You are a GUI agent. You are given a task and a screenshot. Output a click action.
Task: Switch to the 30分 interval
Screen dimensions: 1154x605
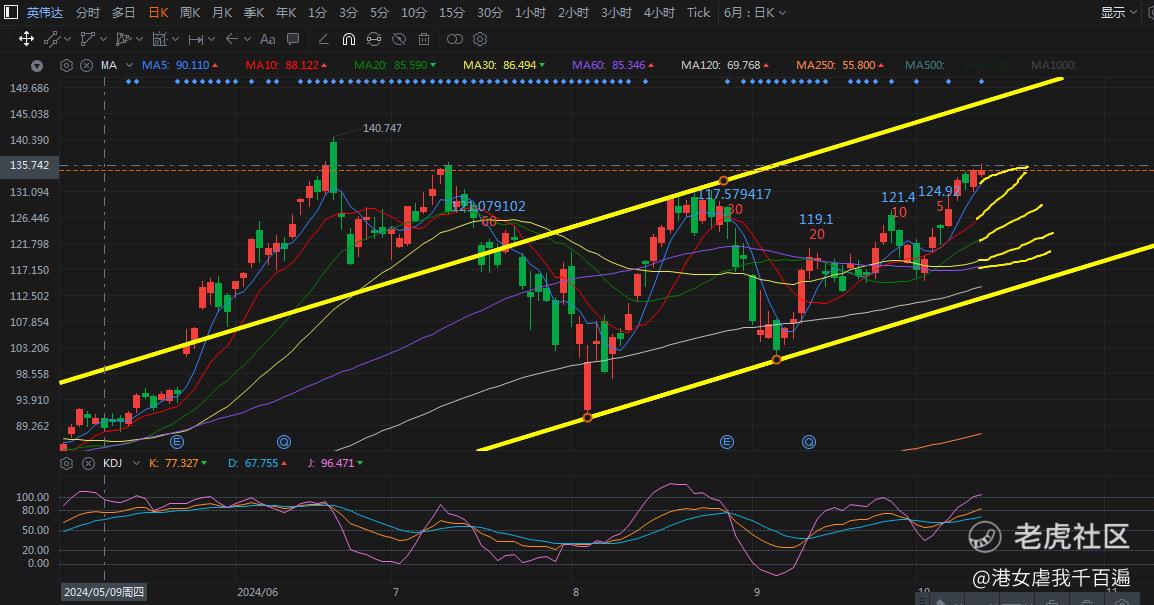pyautogui.click(x=489, y=13)
